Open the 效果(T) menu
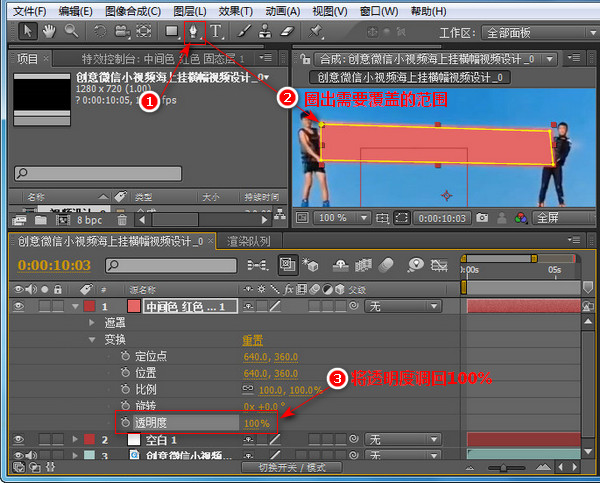 coord(235,11)
